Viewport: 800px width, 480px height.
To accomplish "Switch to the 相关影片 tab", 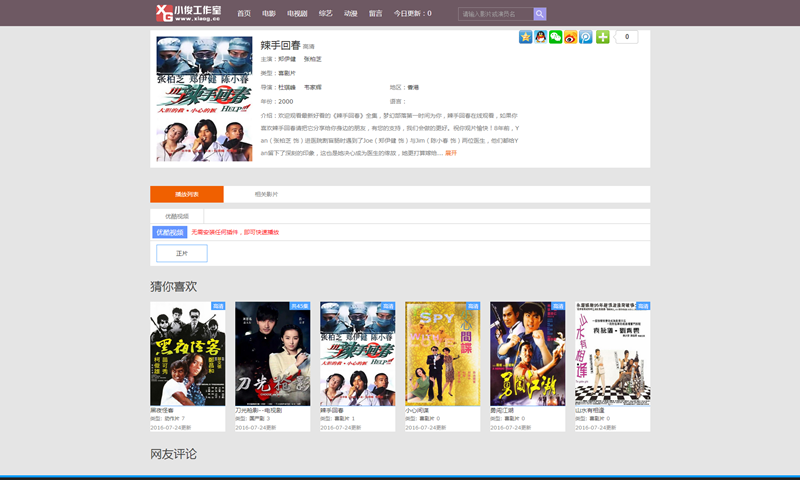I will point(266,194).
